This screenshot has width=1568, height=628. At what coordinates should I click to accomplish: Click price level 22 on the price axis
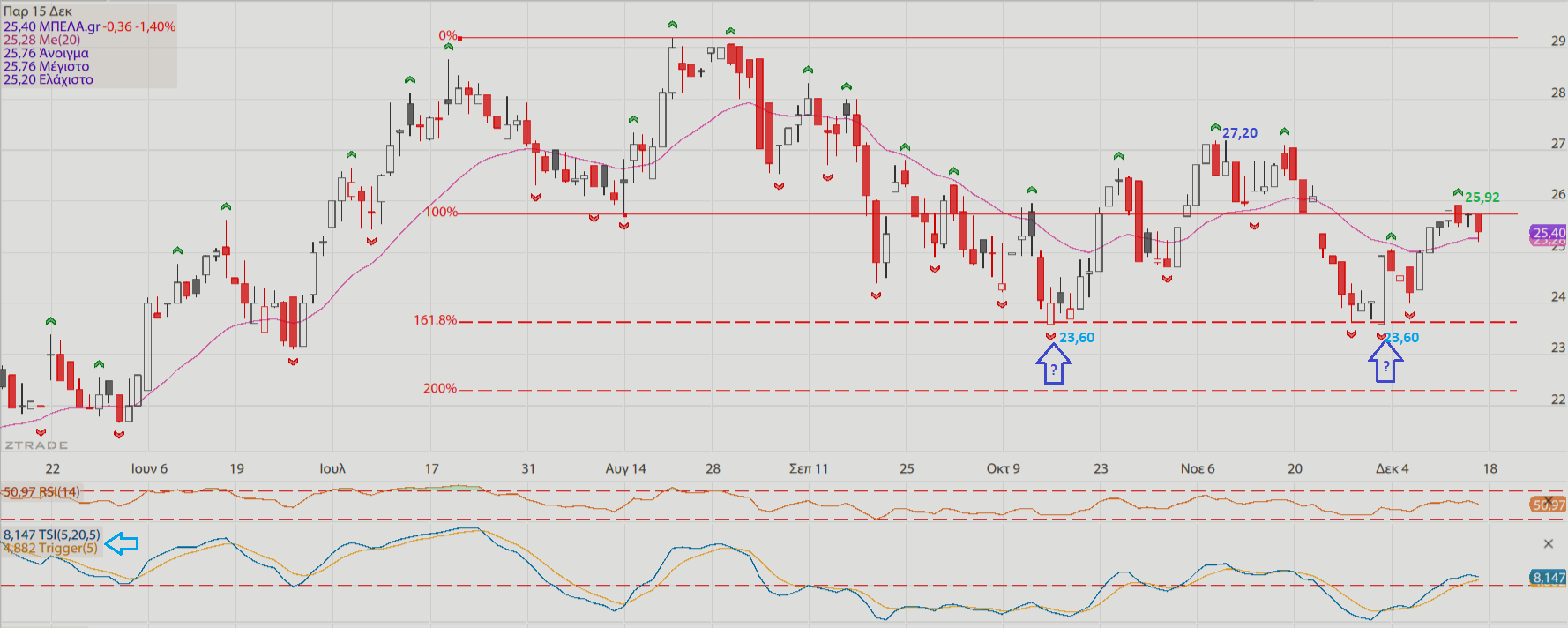pos(1558,400)
